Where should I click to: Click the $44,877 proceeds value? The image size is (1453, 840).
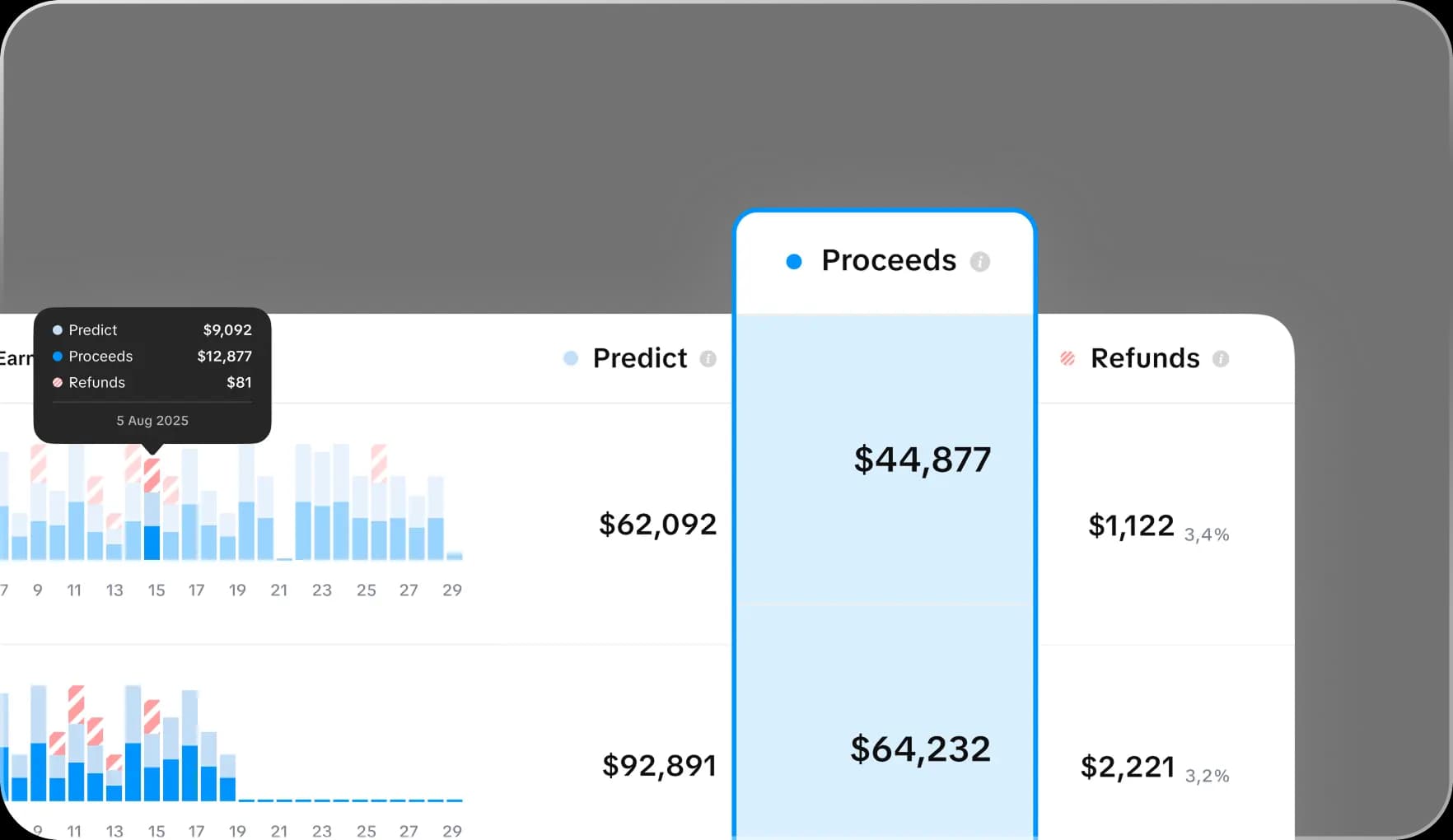(x=922, y=460)
